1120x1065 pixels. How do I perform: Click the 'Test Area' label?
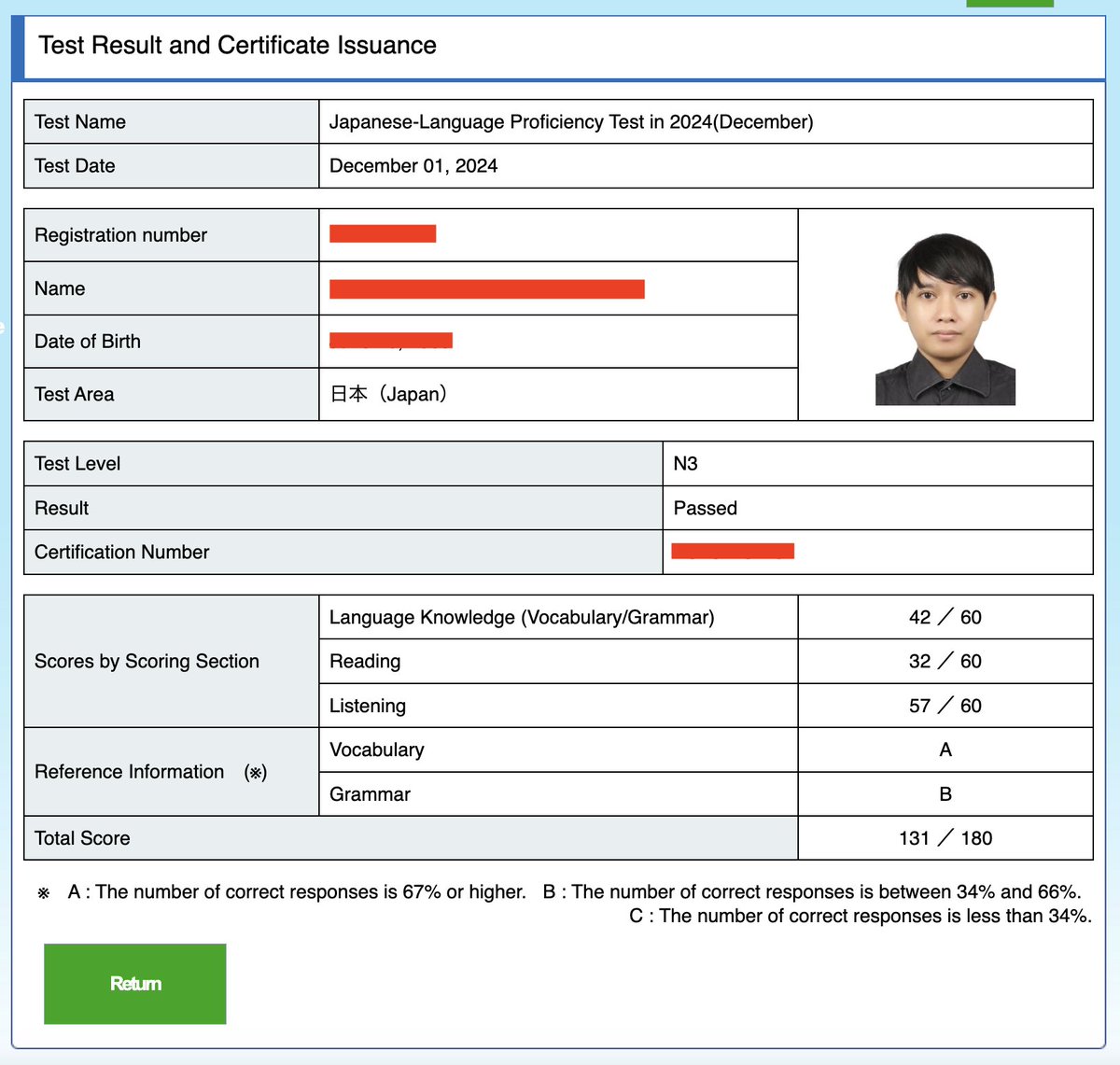tap(74, 394)
